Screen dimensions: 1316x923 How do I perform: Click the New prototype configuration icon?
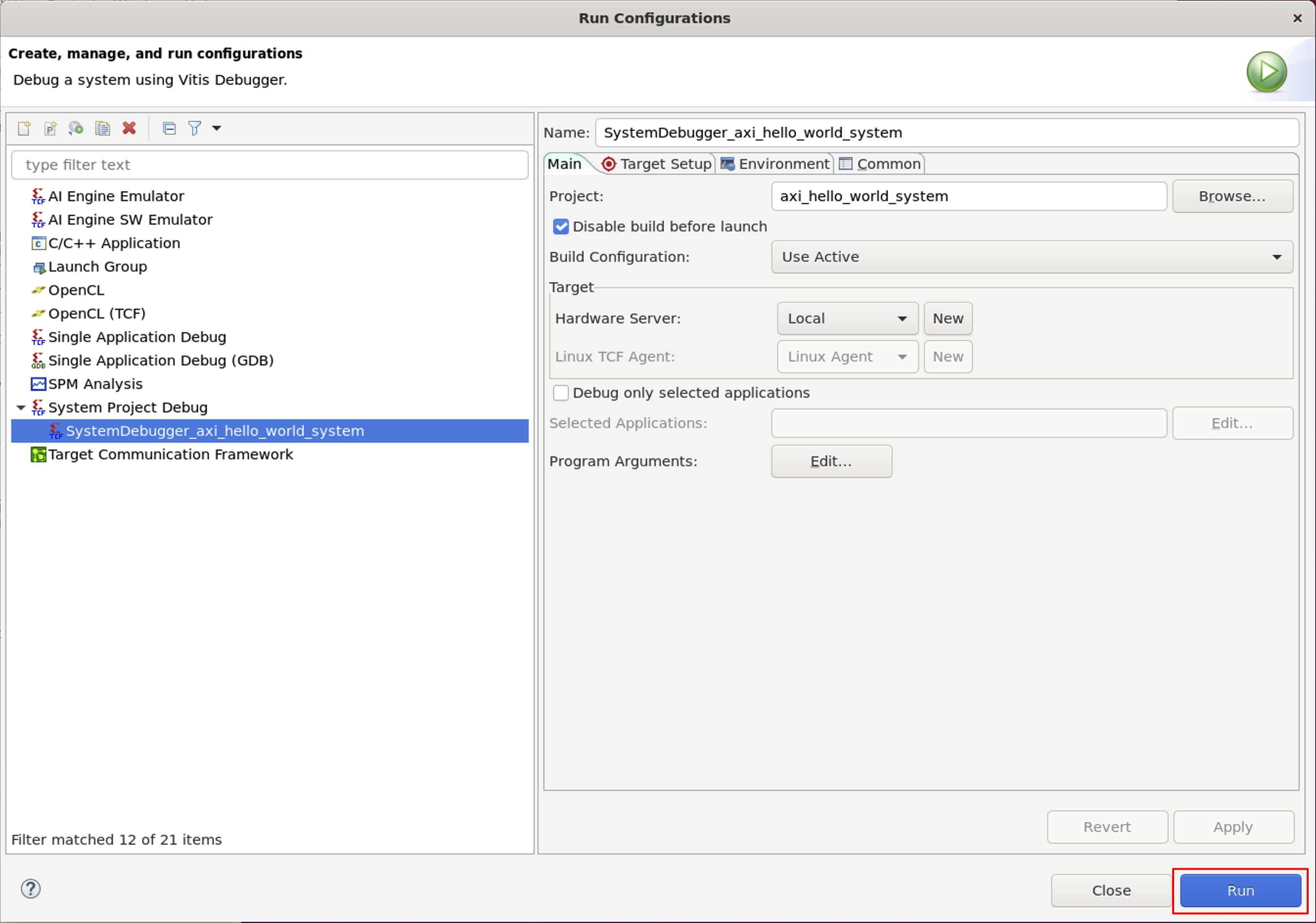[x=50, y=128]
